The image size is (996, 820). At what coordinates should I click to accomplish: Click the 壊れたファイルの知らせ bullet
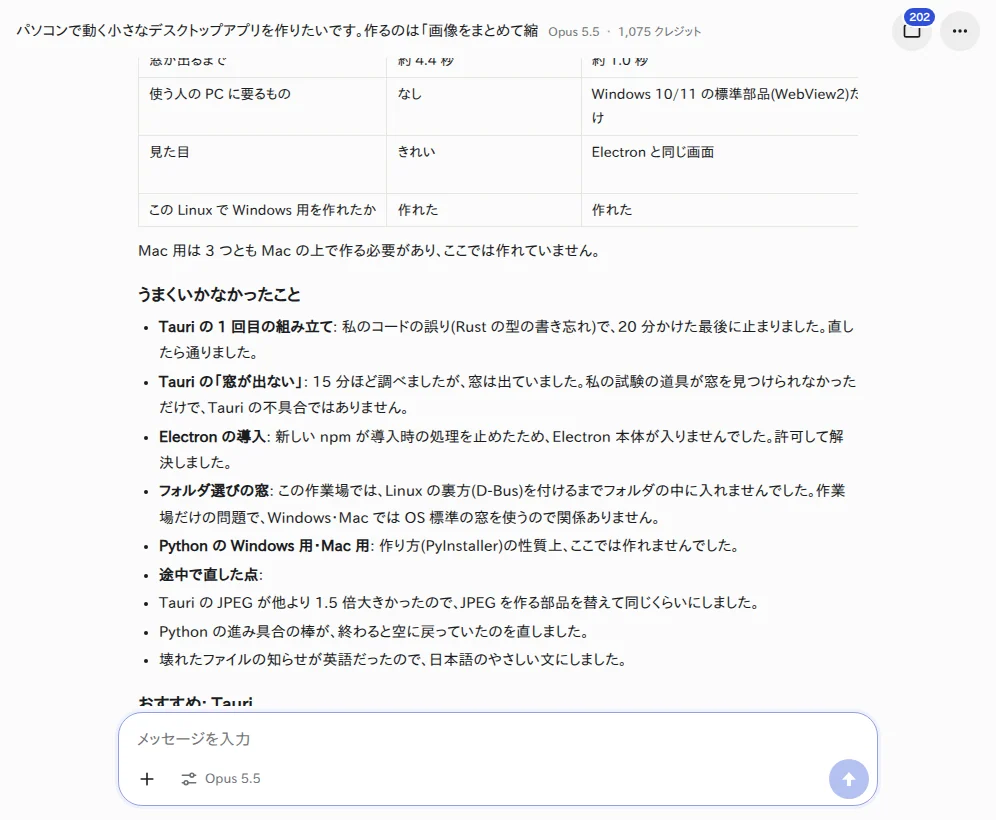pyautogui.click(x=393, y=660)
